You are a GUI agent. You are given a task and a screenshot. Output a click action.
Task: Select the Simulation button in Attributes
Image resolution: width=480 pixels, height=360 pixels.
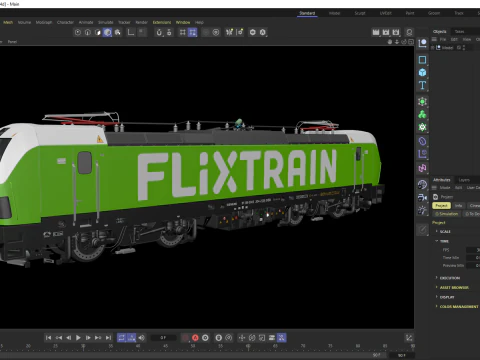447,214
